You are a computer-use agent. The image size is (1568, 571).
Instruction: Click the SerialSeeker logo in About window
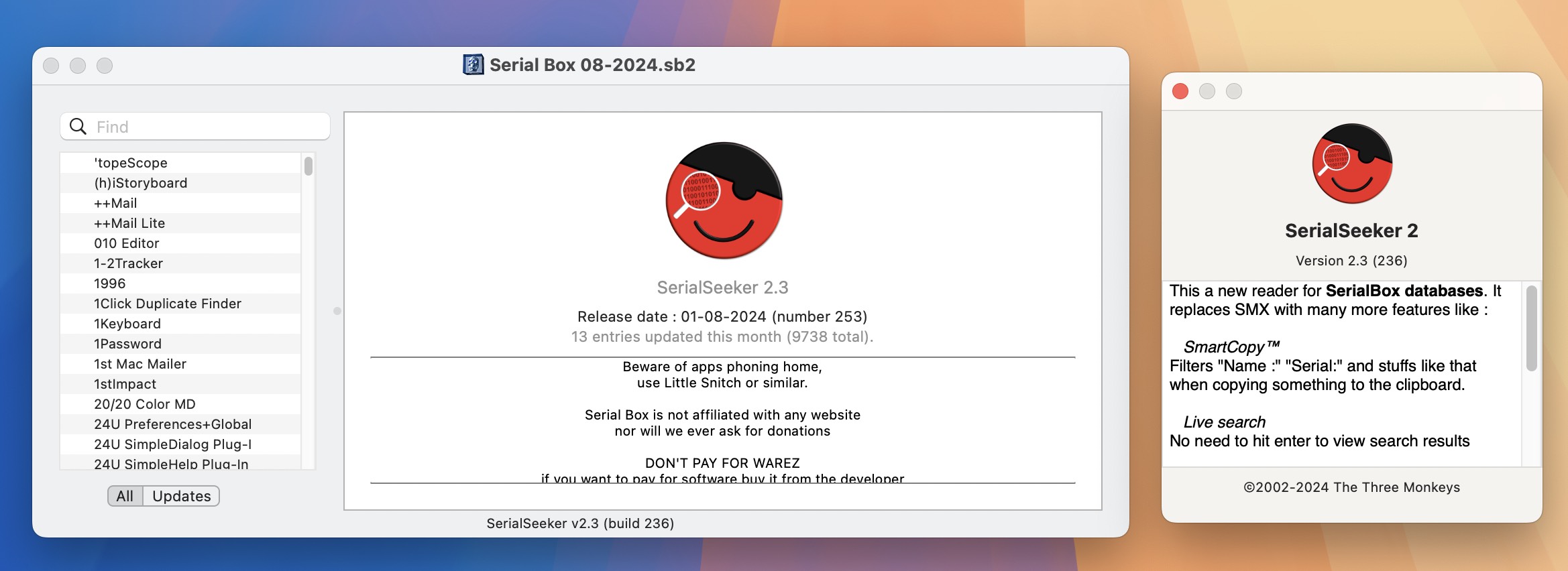[1352, 164]
